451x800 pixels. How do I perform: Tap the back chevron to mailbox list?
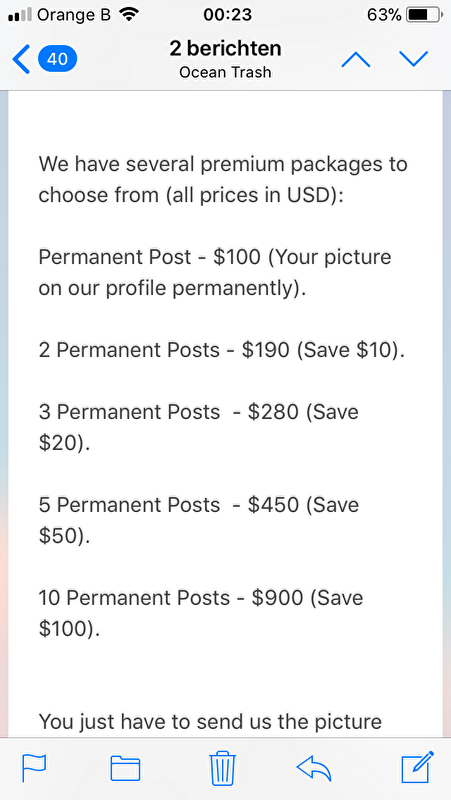(21, 59)
